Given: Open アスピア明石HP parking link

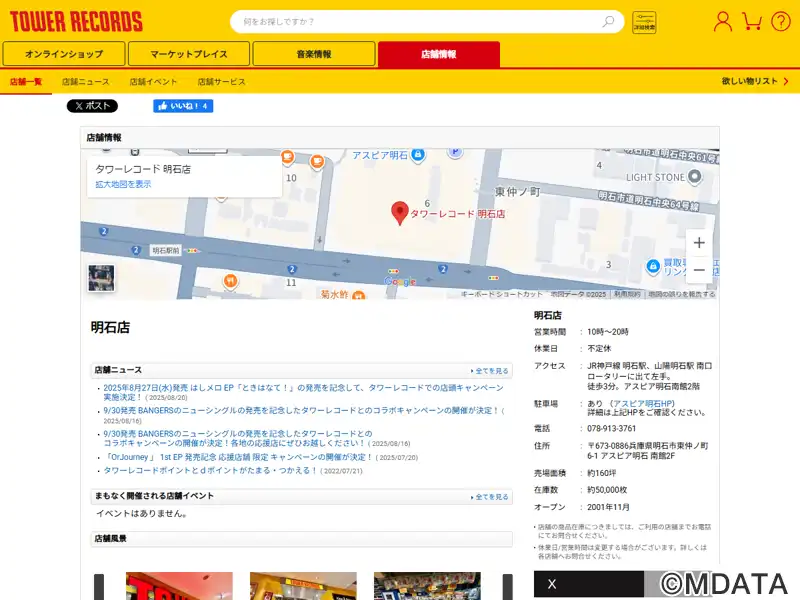Looking at the screenshot, I should point(643,404).
